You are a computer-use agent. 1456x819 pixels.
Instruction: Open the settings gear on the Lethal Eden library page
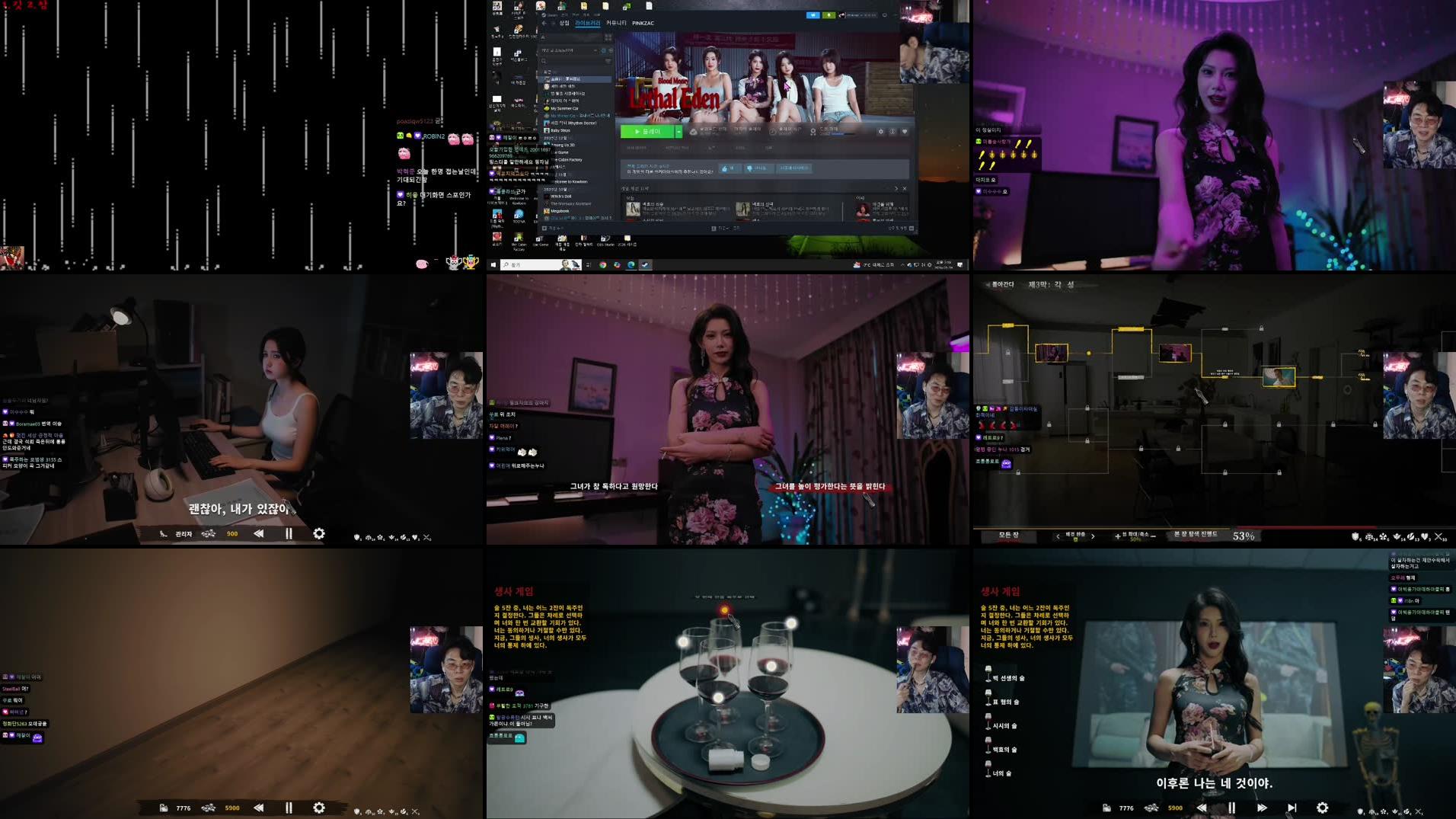tap(881, 132)
